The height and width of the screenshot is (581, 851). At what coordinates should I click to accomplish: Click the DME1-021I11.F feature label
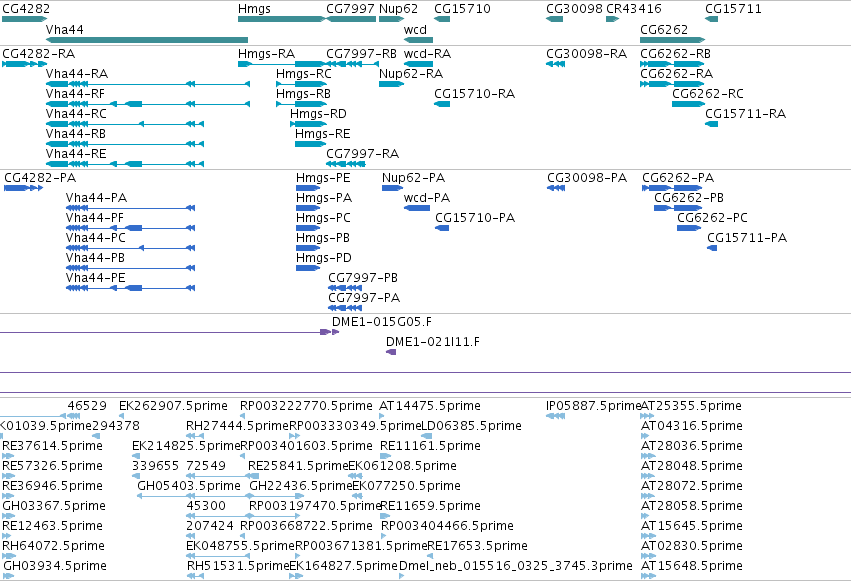point(433,342)
